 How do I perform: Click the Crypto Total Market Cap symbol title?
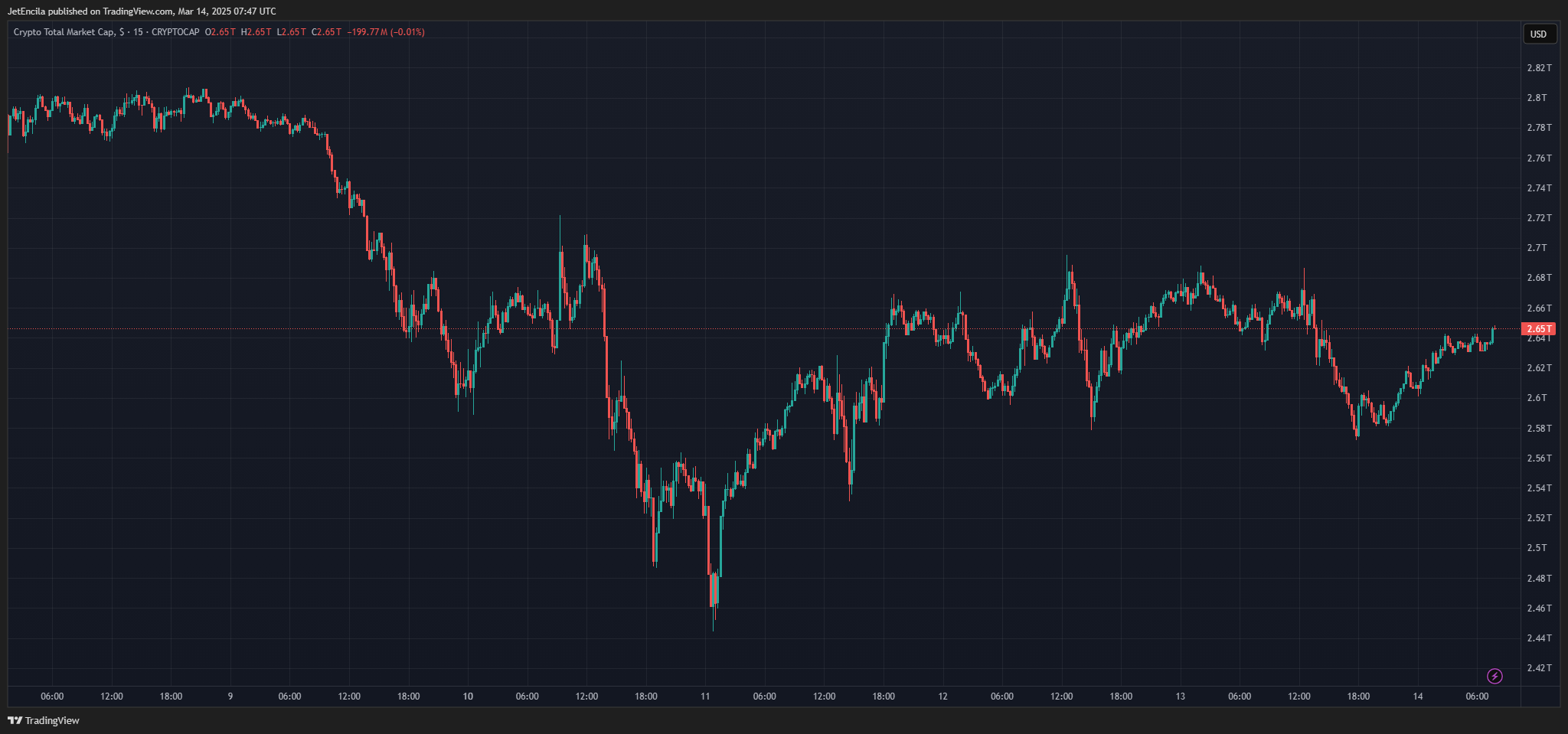pos(64,32)
